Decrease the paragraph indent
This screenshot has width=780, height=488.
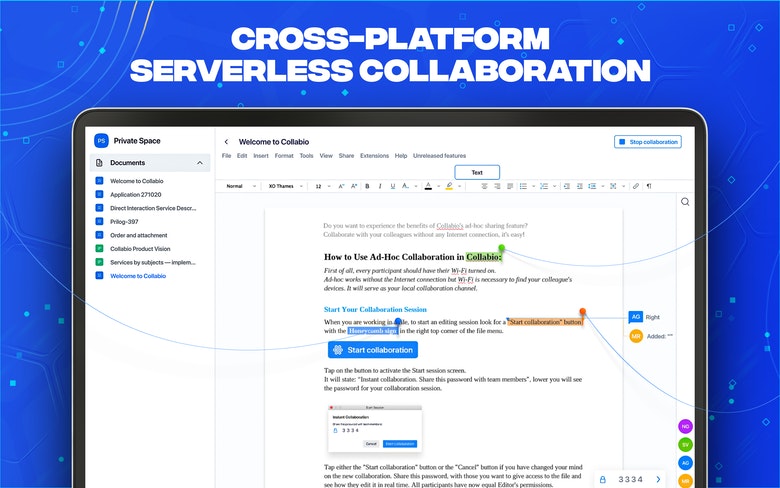tap(567, 186)
